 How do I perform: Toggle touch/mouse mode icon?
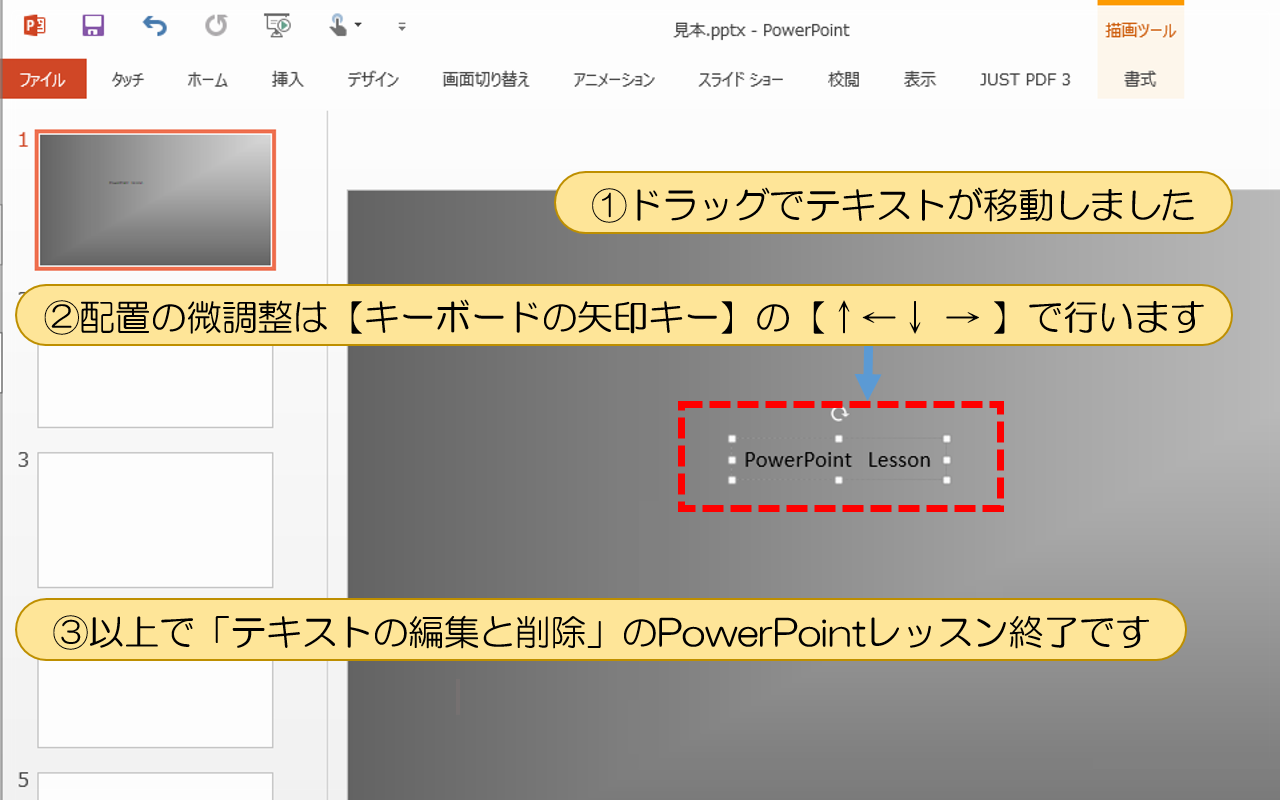tap(339, 25)
